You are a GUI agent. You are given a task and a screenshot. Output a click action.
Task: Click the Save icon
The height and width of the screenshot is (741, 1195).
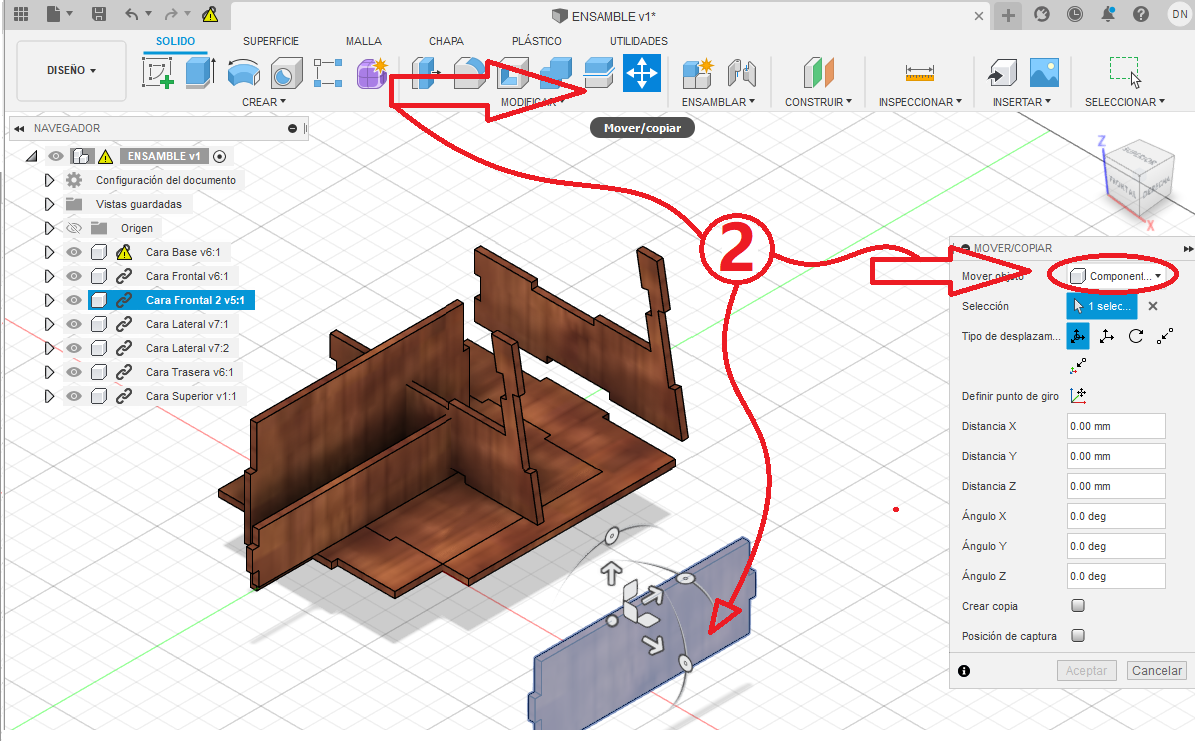coord(99,14)
